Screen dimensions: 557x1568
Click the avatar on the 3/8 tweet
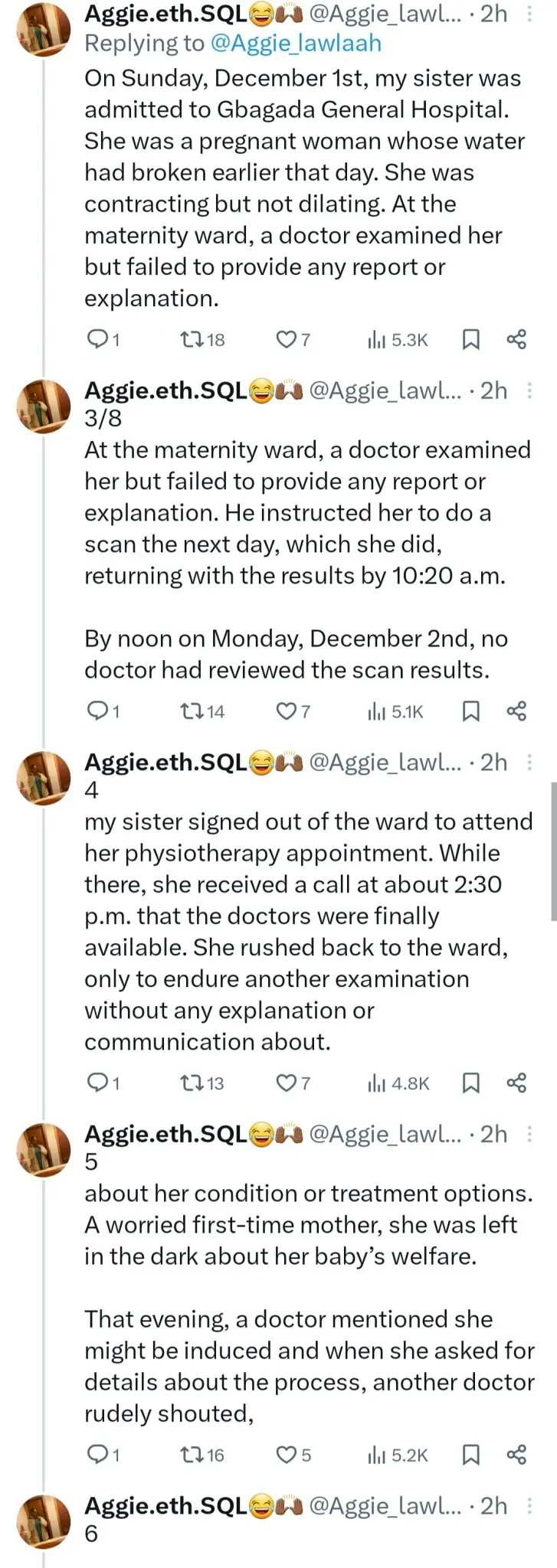pos(44,406)
